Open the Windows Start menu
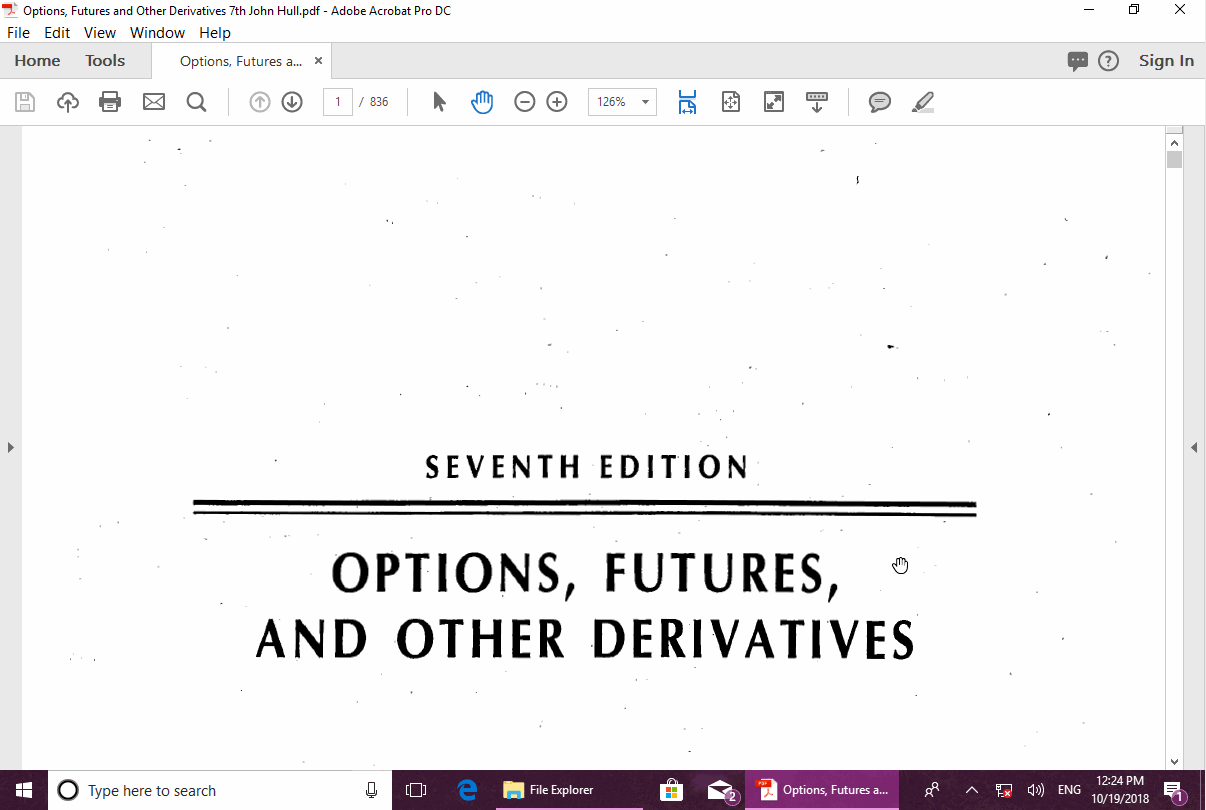Screen dimensions: 1206x810 24,790
